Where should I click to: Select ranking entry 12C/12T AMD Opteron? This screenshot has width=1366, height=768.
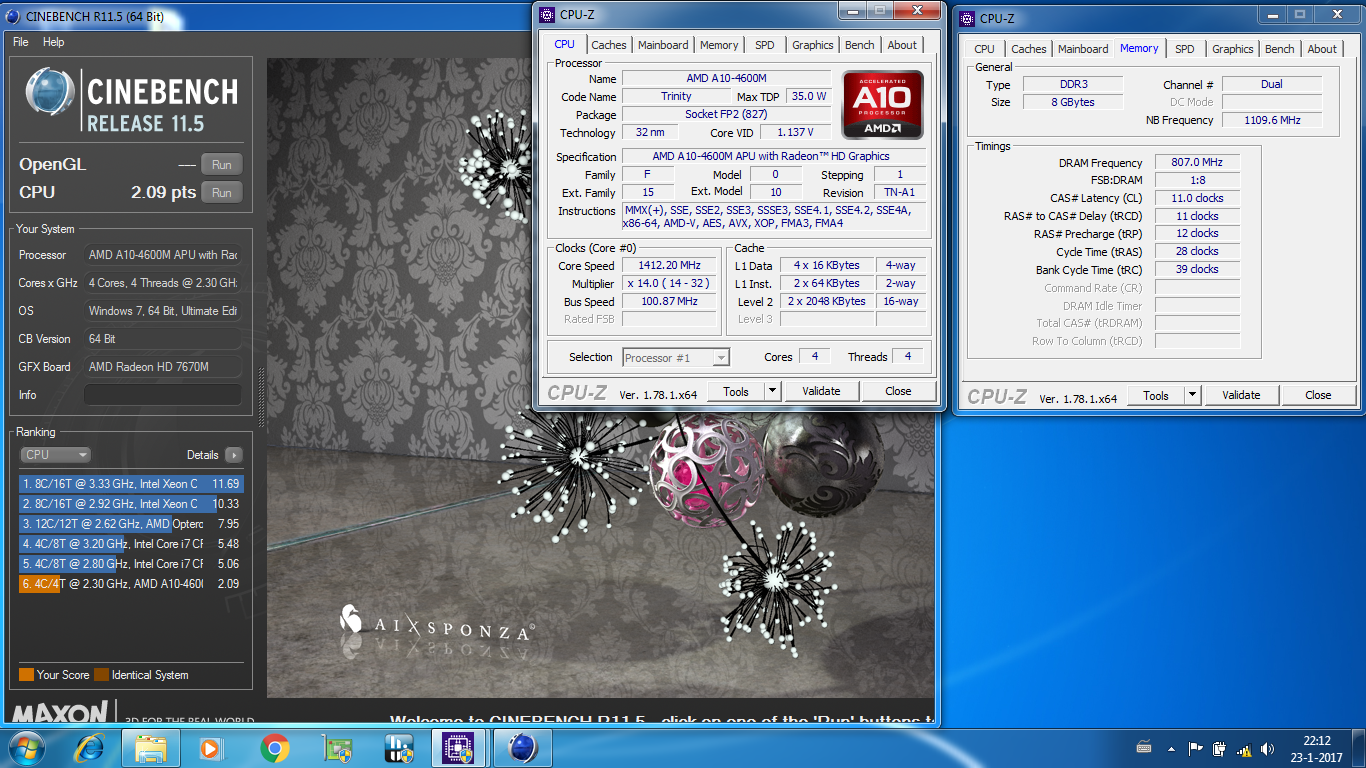(x=130, y=524)
